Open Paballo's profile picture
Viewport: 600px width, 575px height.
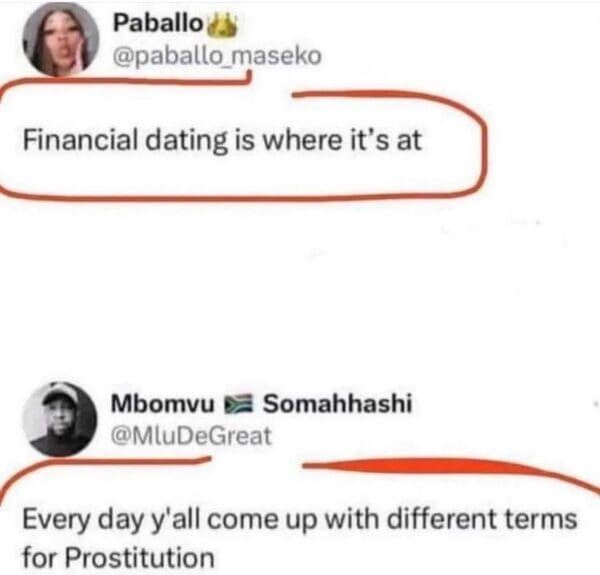[x=62, y=40]
